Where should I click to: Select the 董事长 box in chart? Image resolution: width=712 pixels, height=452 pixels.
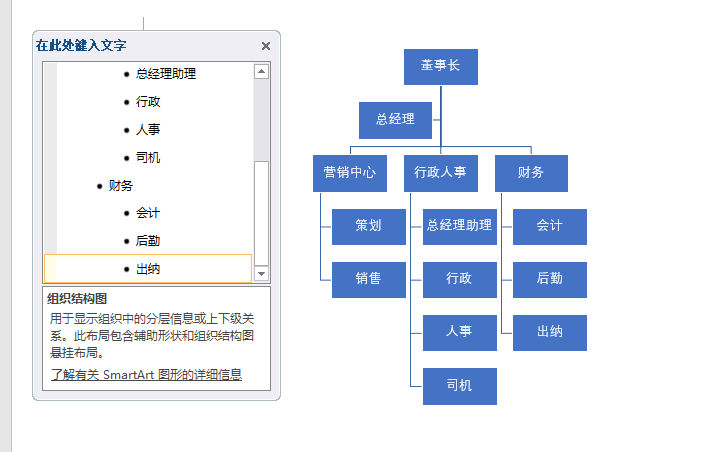point(440,67)
